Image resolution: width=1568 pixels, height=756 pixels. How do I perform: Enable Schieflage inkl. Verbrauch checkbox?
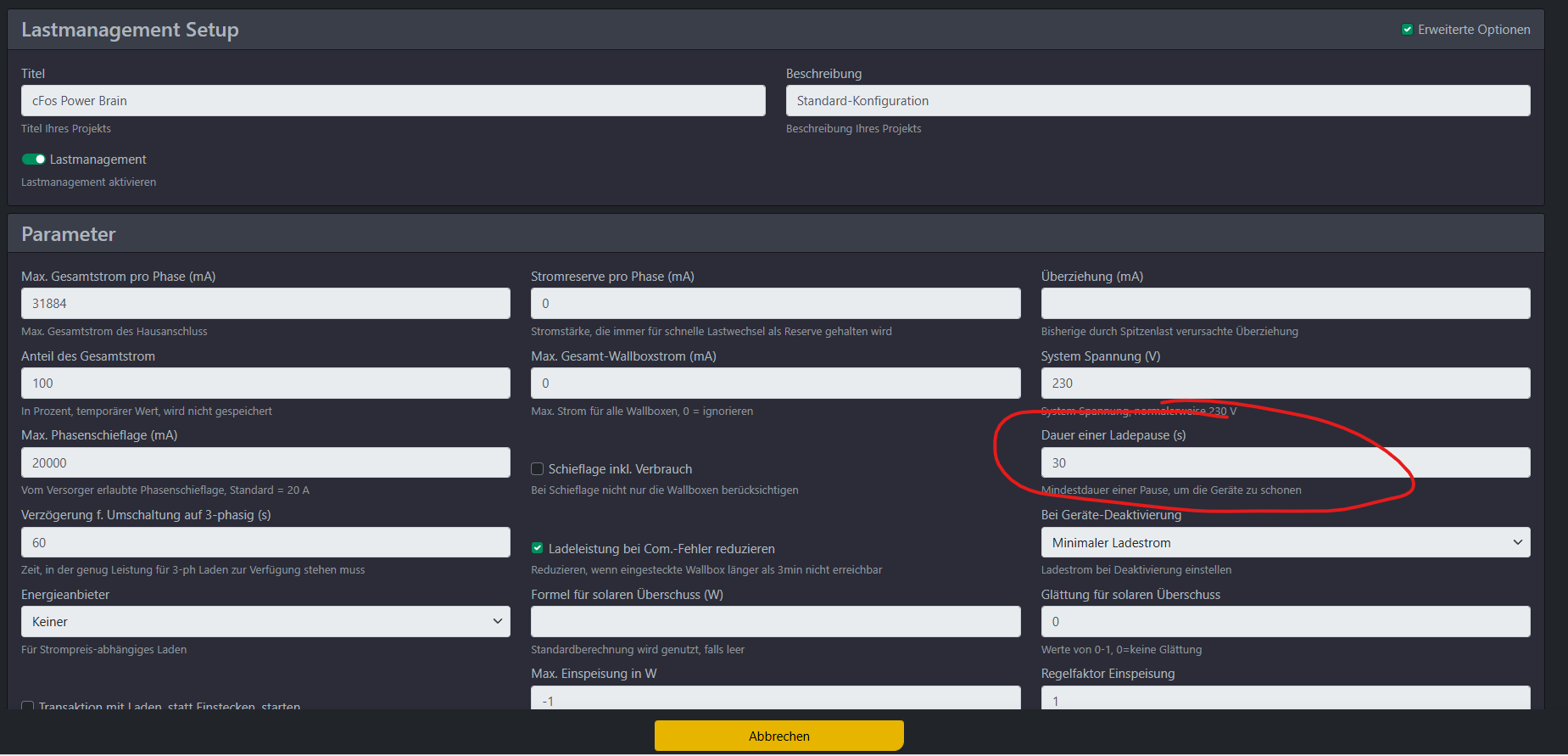click(537, 469)
